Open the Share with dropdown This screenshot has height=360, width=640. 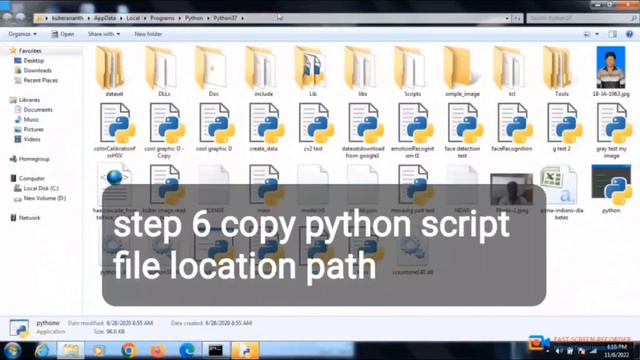coord(104,34)
